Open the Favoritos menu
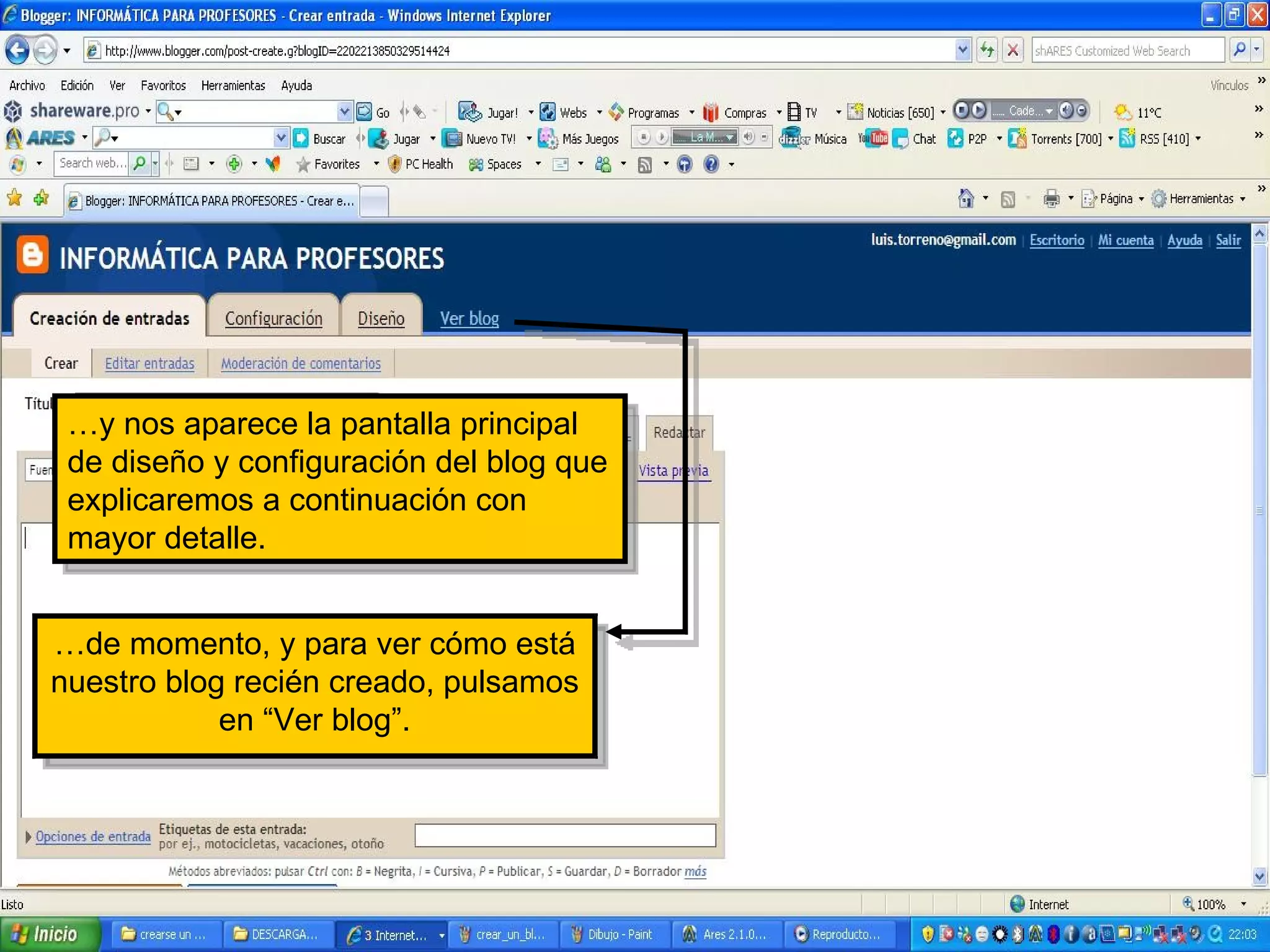Viewport: 1270px width, 952px height. pyautogui.click(x=163, y=86)
